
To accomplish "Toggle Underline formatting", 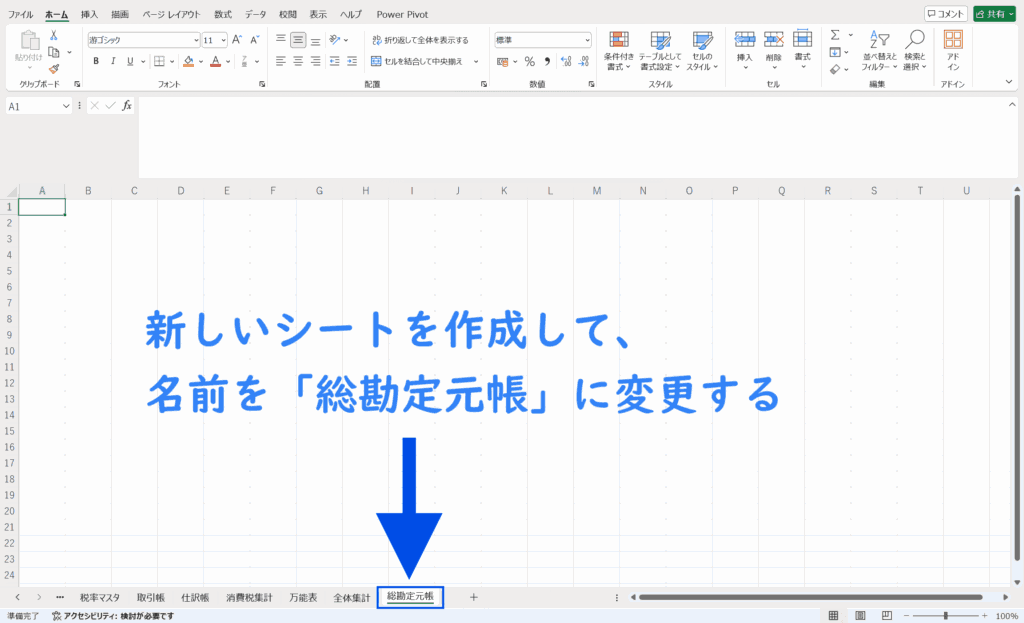I will point(130,61).
